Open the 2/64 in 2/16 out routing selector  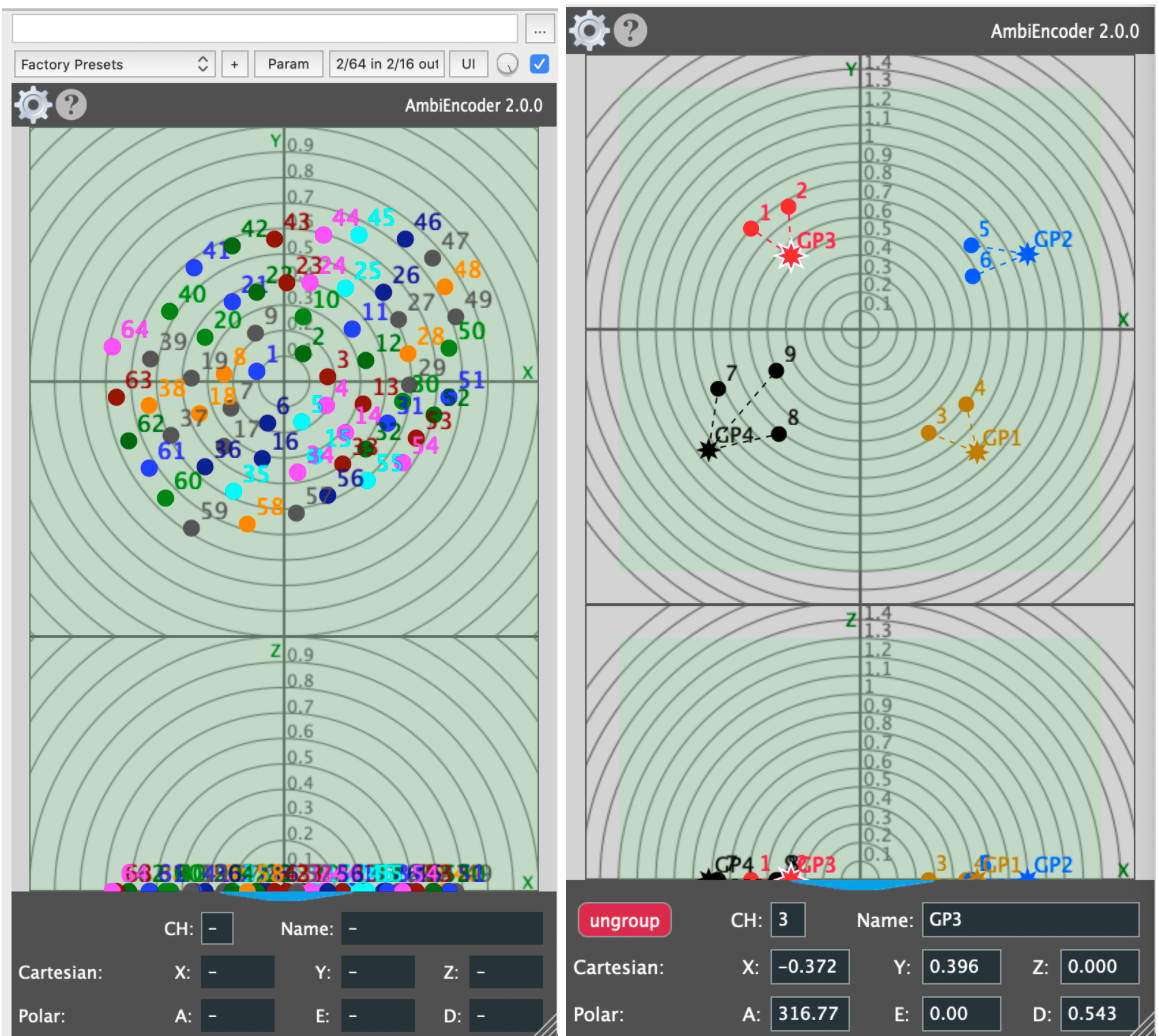pyautogui.click(x=386, y=64)
